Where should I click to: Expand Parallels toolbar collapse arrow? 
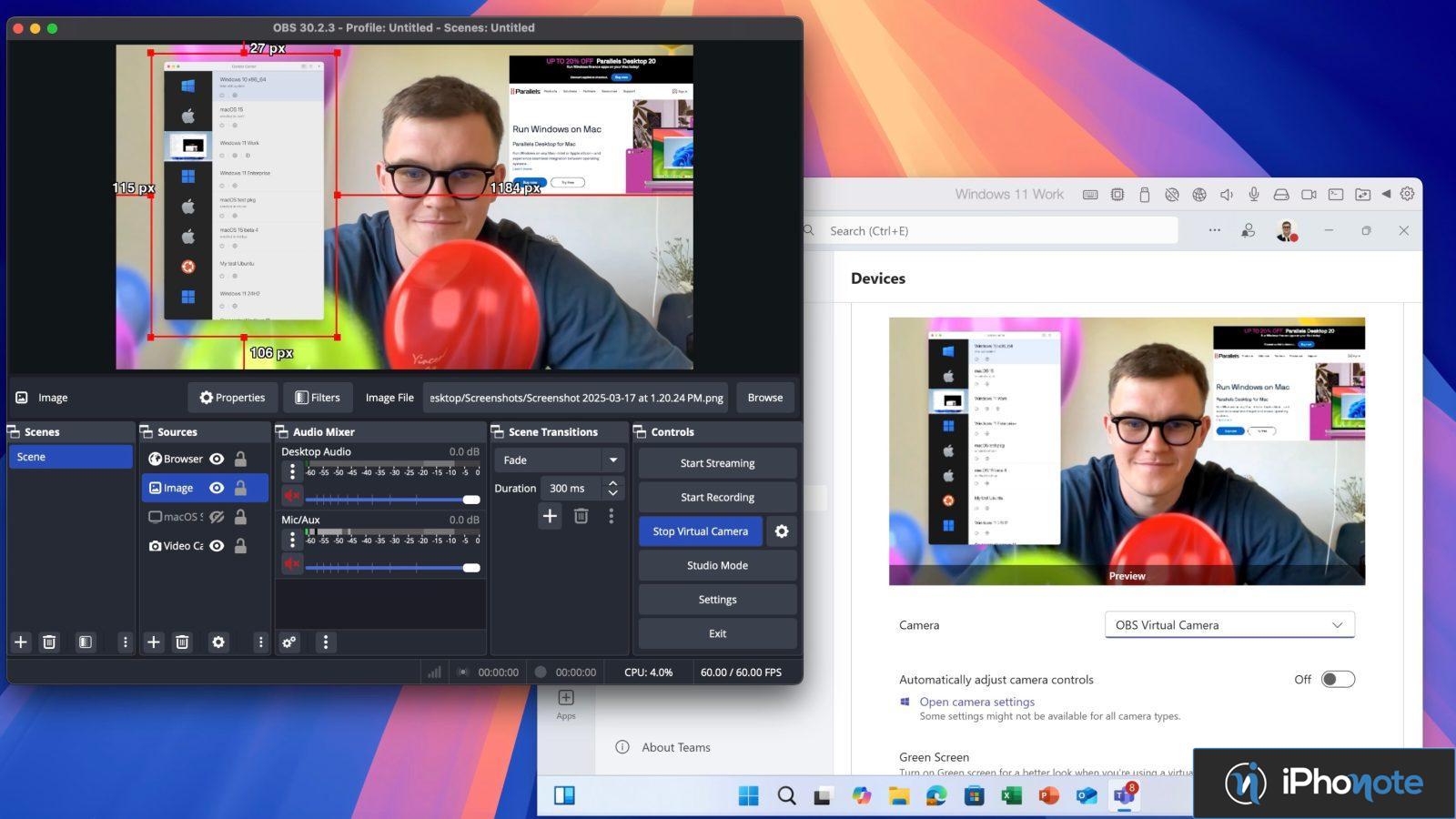click(x=1386, y=194)
